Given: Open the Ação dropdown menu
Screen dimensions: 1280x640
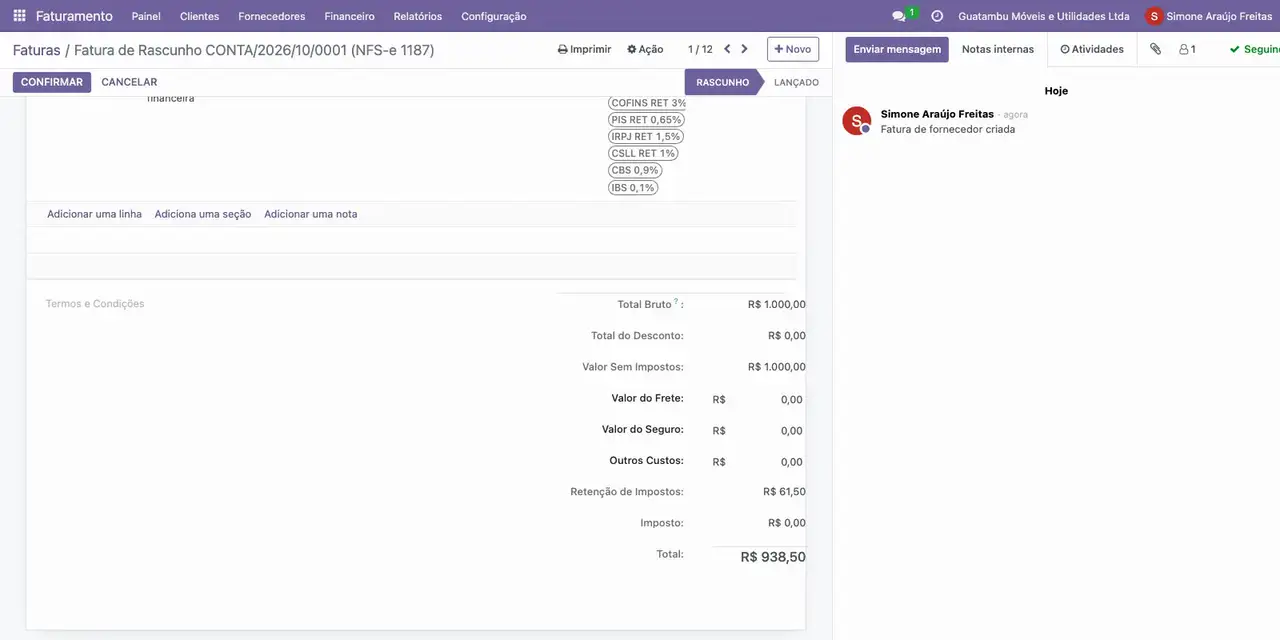Looking at the screenshot, I should click(645, 49).
